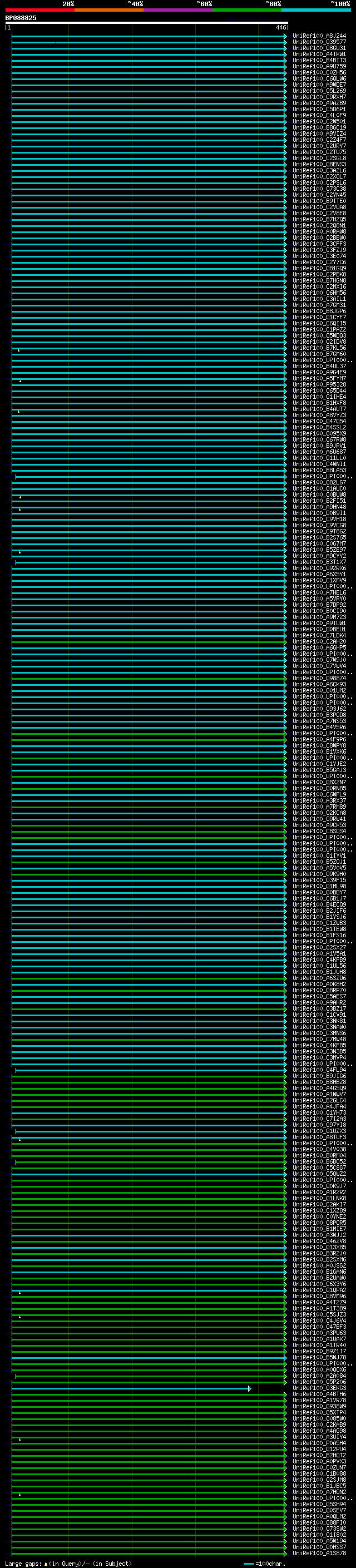356x1568 pixels.
Task: Select the UniRef100_A4BTH6 label
Action: click(319, 1394)
